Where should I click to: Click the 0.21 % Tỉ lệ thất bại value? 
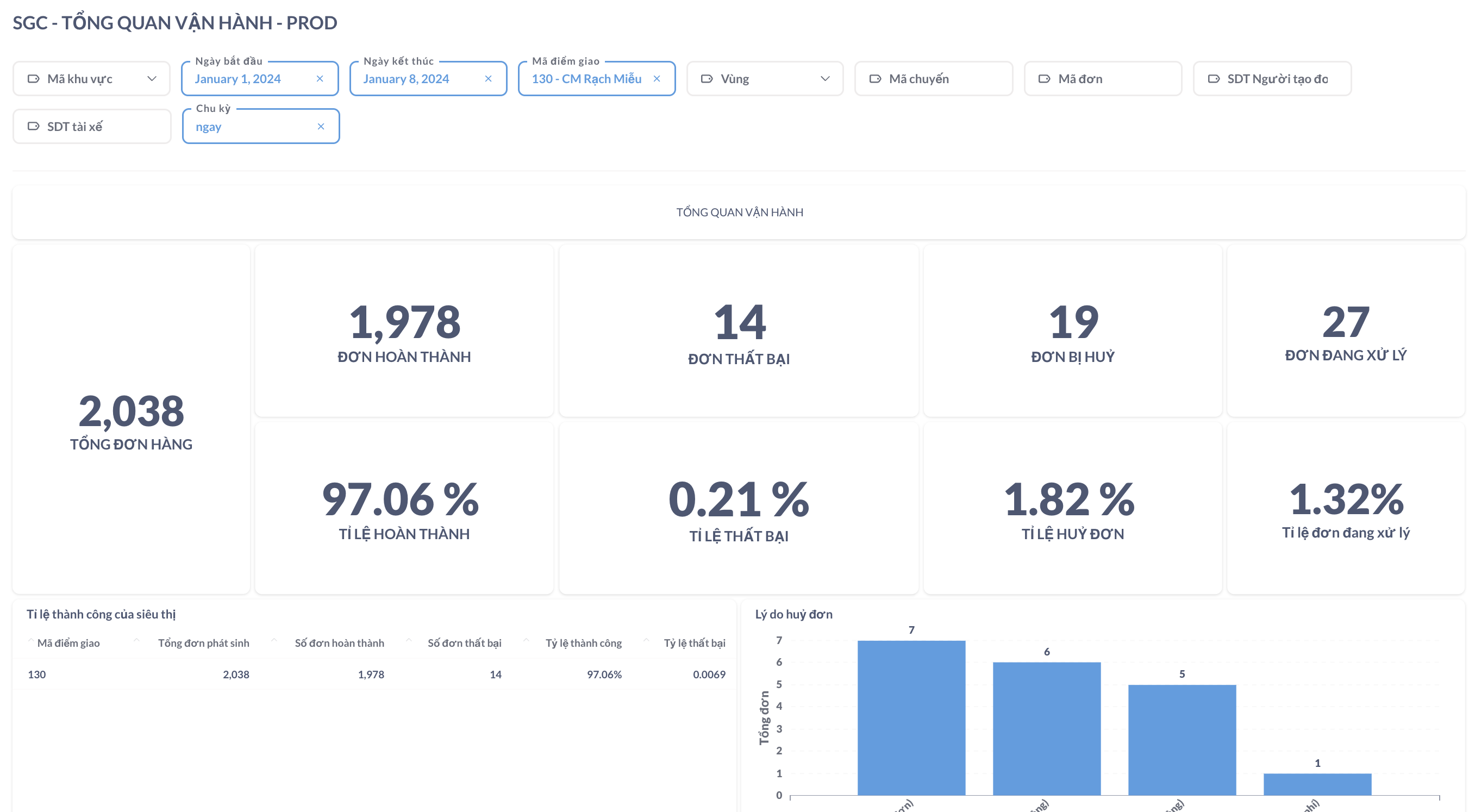coord(739,499)
